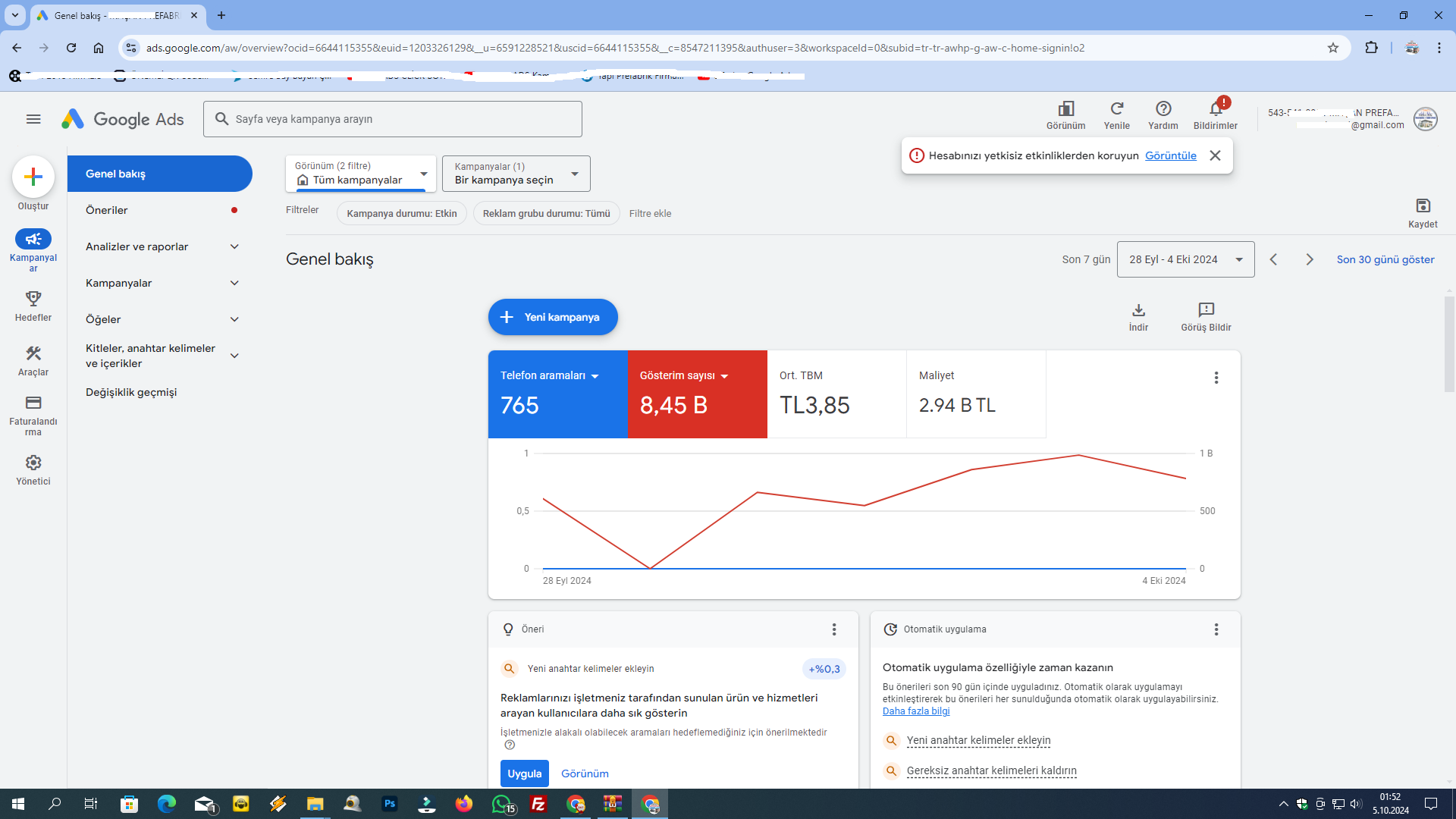1456x819 pixels.
Task: Expand Kitleler, anahtar kelimeler ve içerikler
Action: 234,356
